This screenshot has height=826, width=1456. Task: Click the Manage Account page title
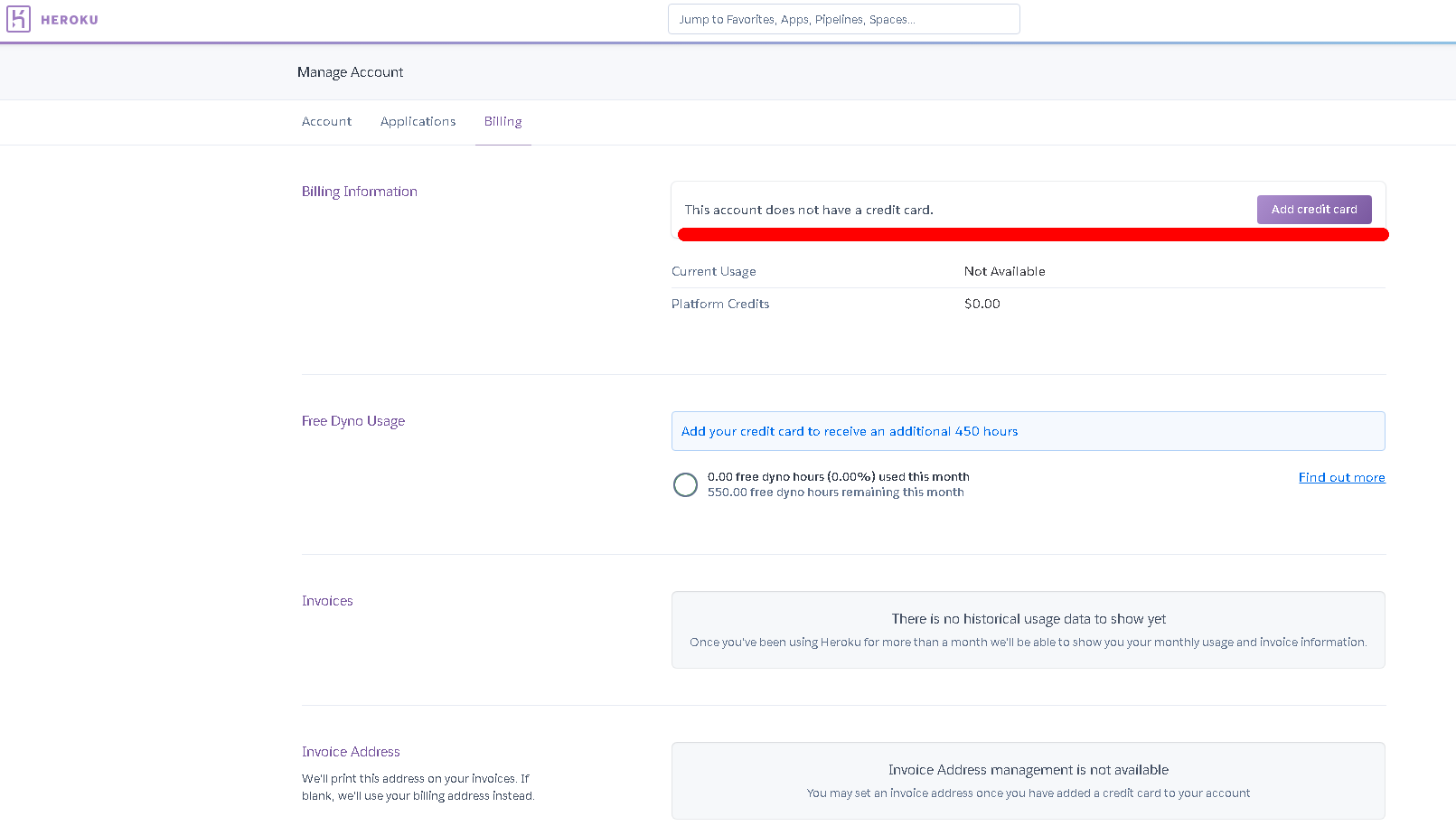[x=350, y=72]
